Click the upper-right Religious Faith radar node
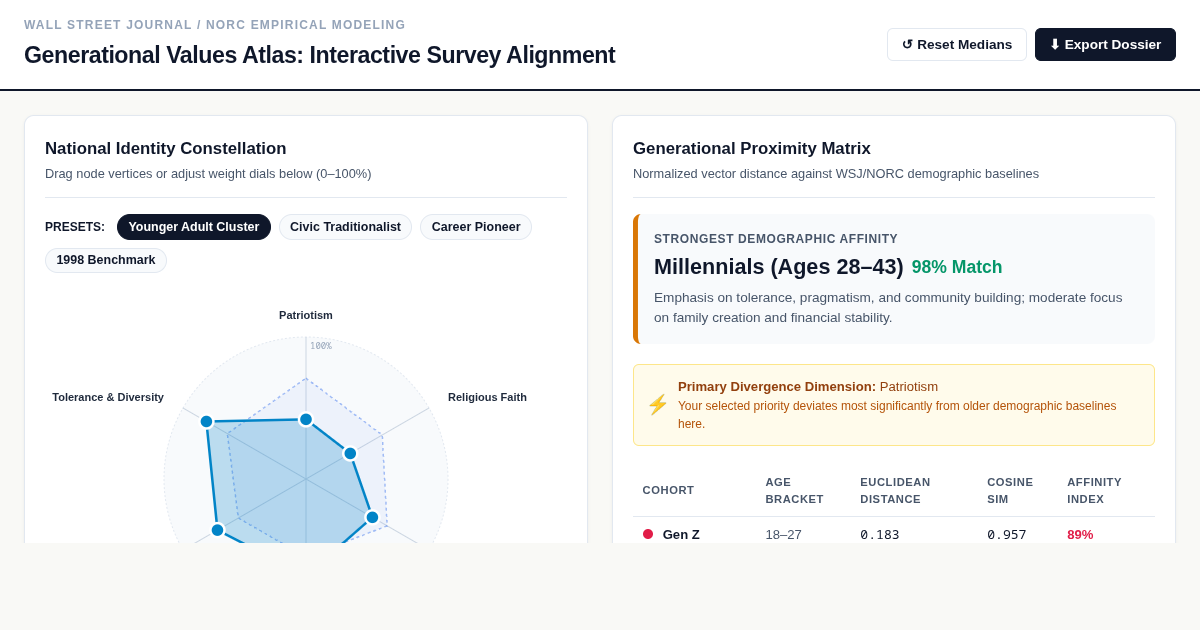 click(x=350, y=453)
